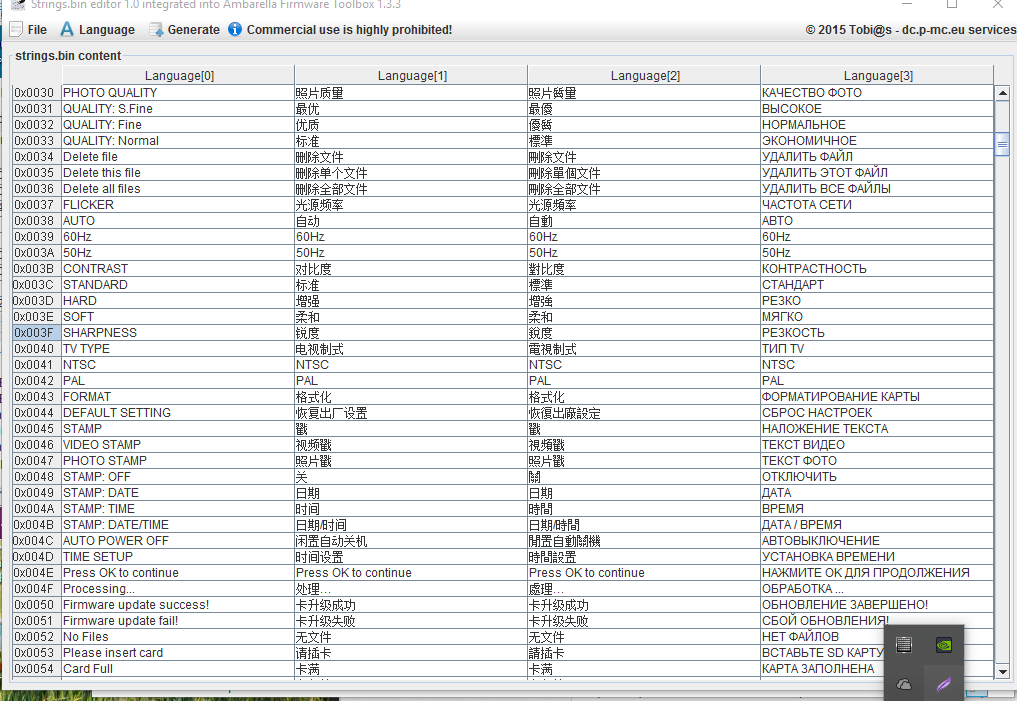Click the purple feather tray icon

pyautogui.click(x=943, y=684)
